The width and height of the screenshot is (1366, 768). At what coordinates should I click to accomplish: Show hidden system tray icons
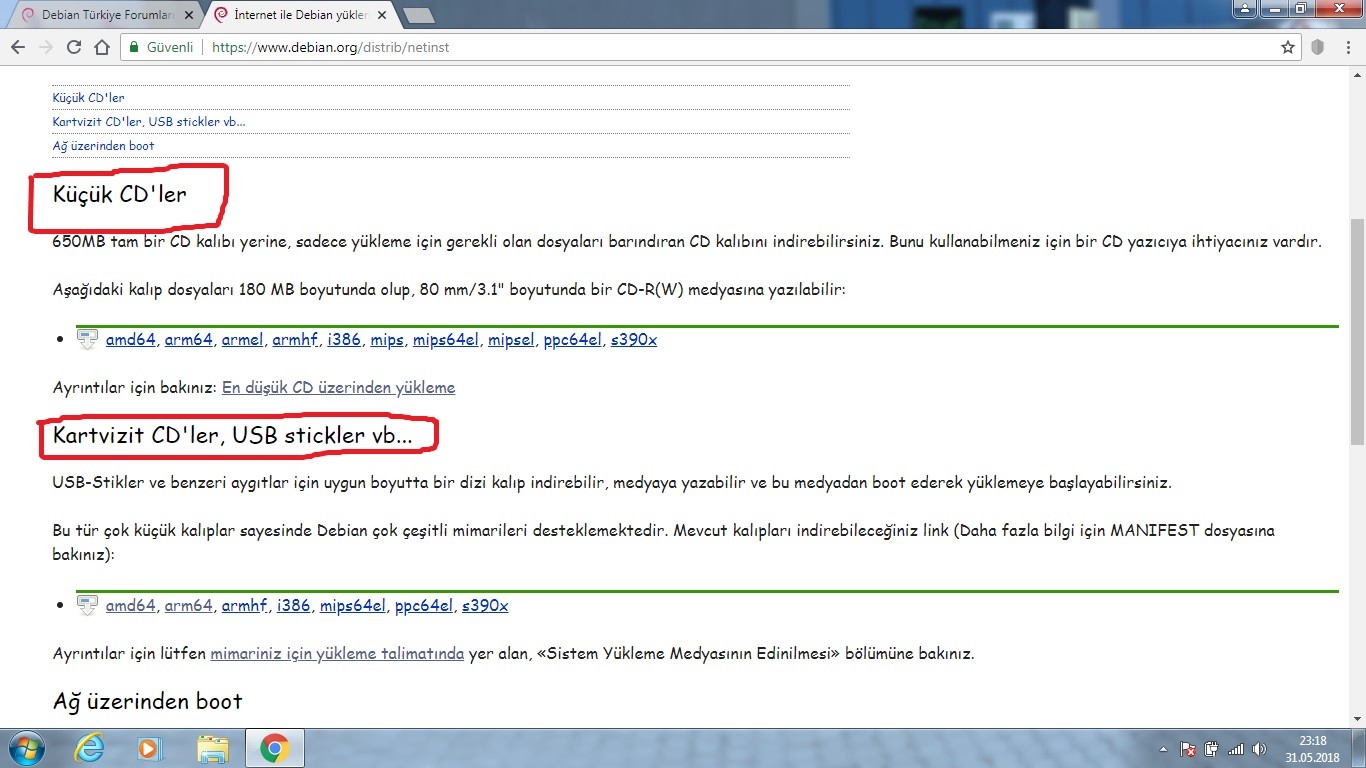(1163, 749)
